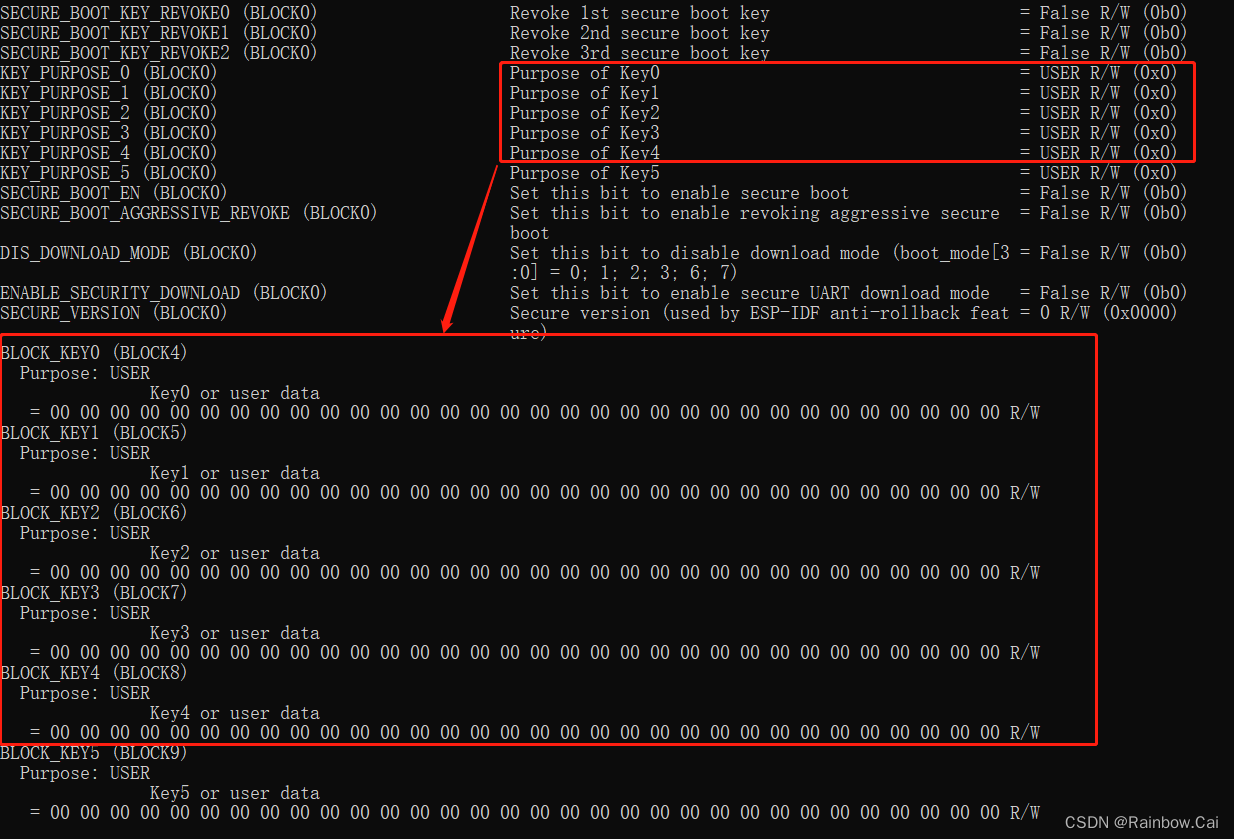1234x839 pixels.
Task: Click 'Key5 or user data' text
Action: [x=235, y=793]
